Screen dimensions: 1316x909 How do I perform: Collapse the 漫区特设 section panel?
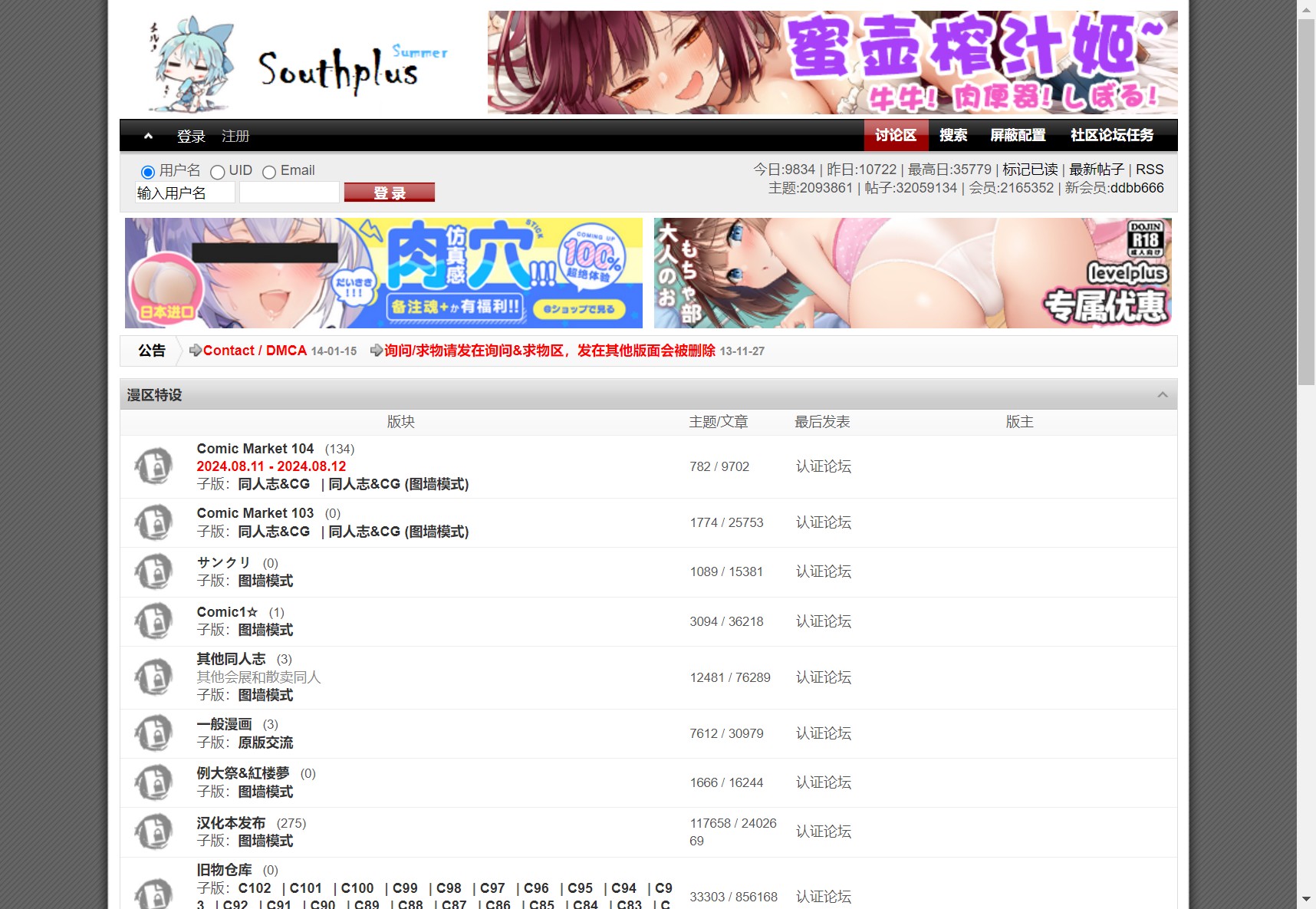(x=1163, y=394)
